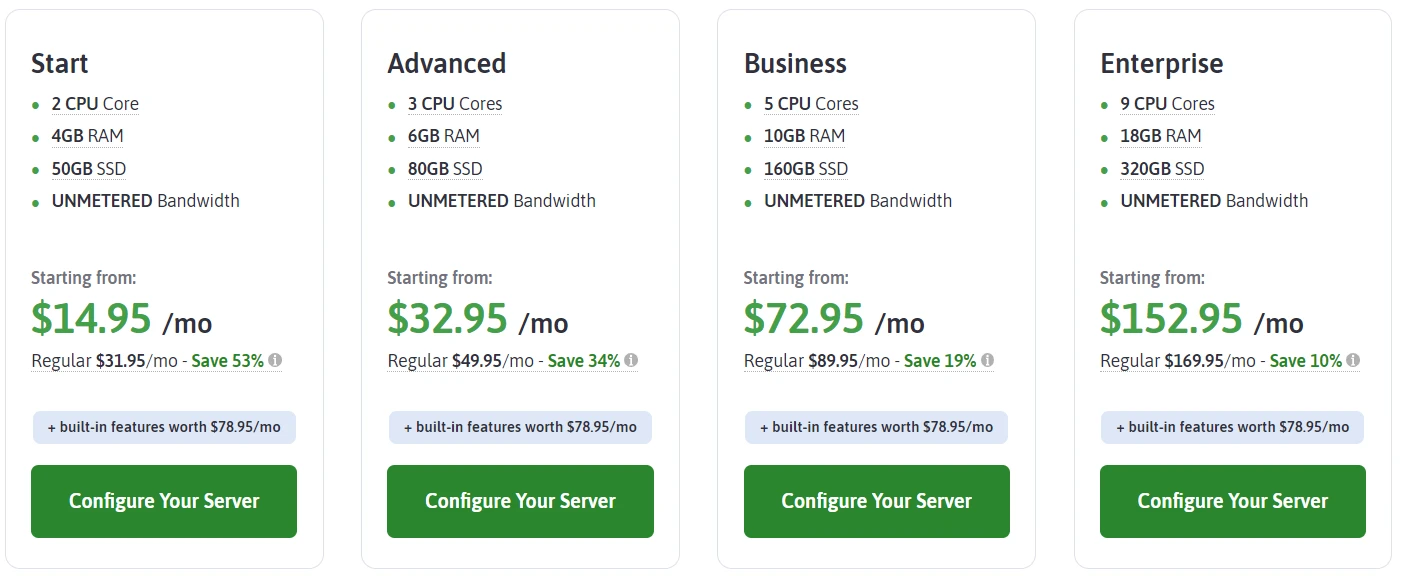Click the info icon beside Save 34%
Screen dimensions: 1401x576
point(633,359)
